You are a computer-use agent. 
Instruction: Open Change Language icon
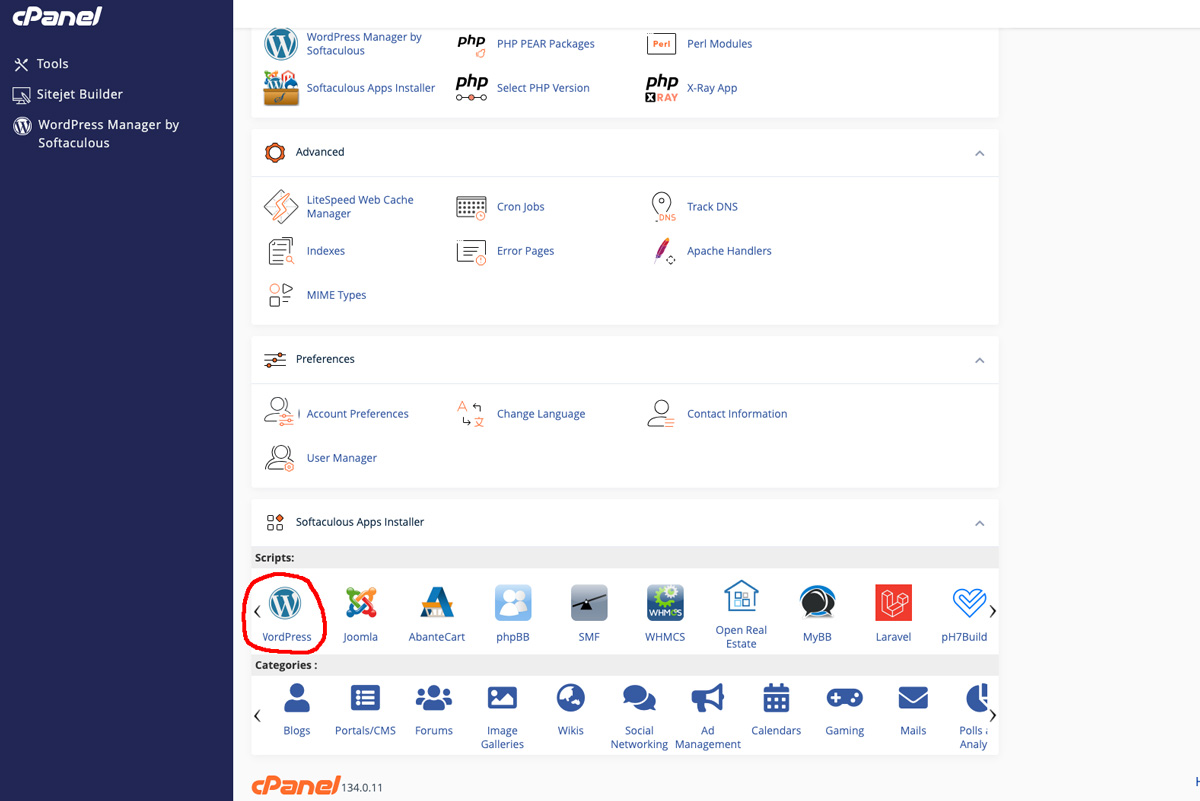pos(471,413)
